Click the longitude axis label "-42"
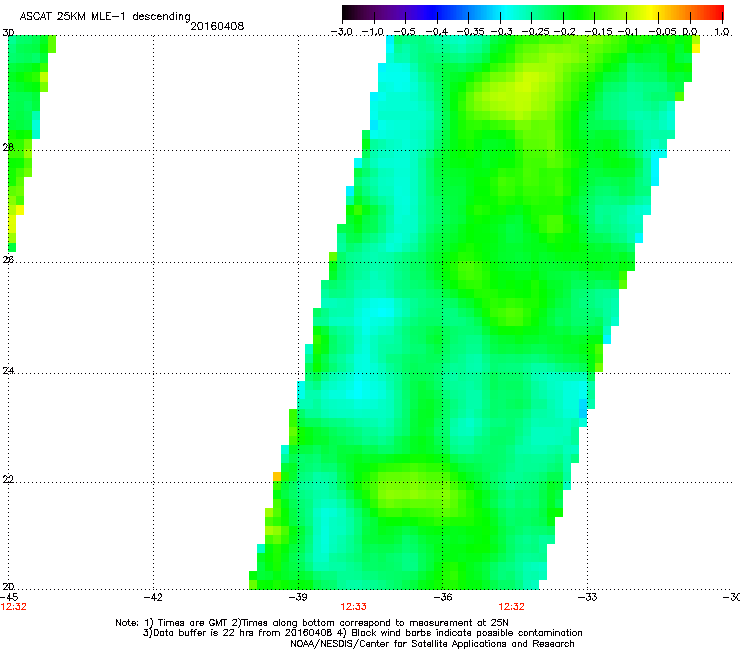Viewport: 740px width, 650px height. (x=153, y=597)
